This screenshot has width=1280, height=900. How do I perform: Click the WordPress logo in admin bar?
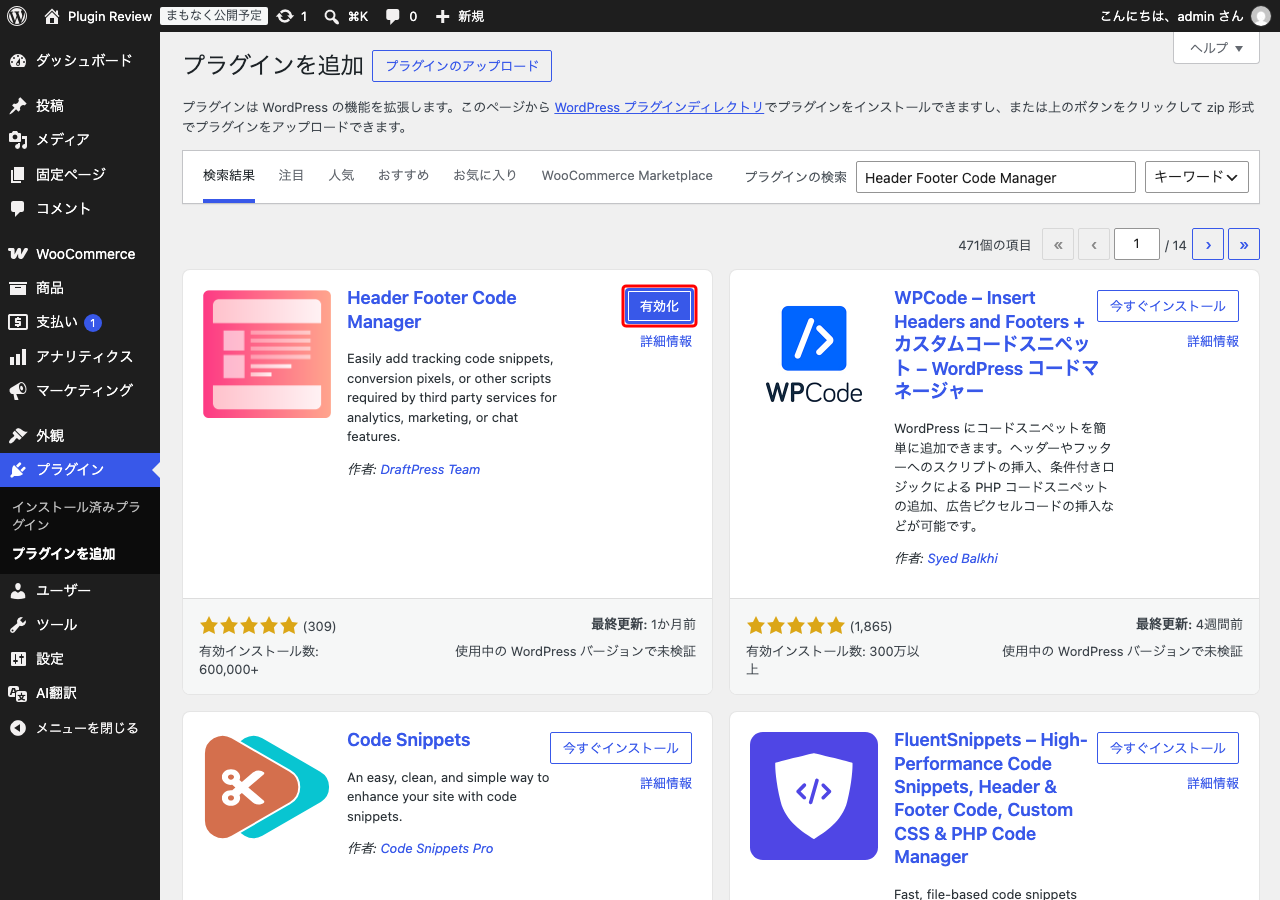click(17, 16)
